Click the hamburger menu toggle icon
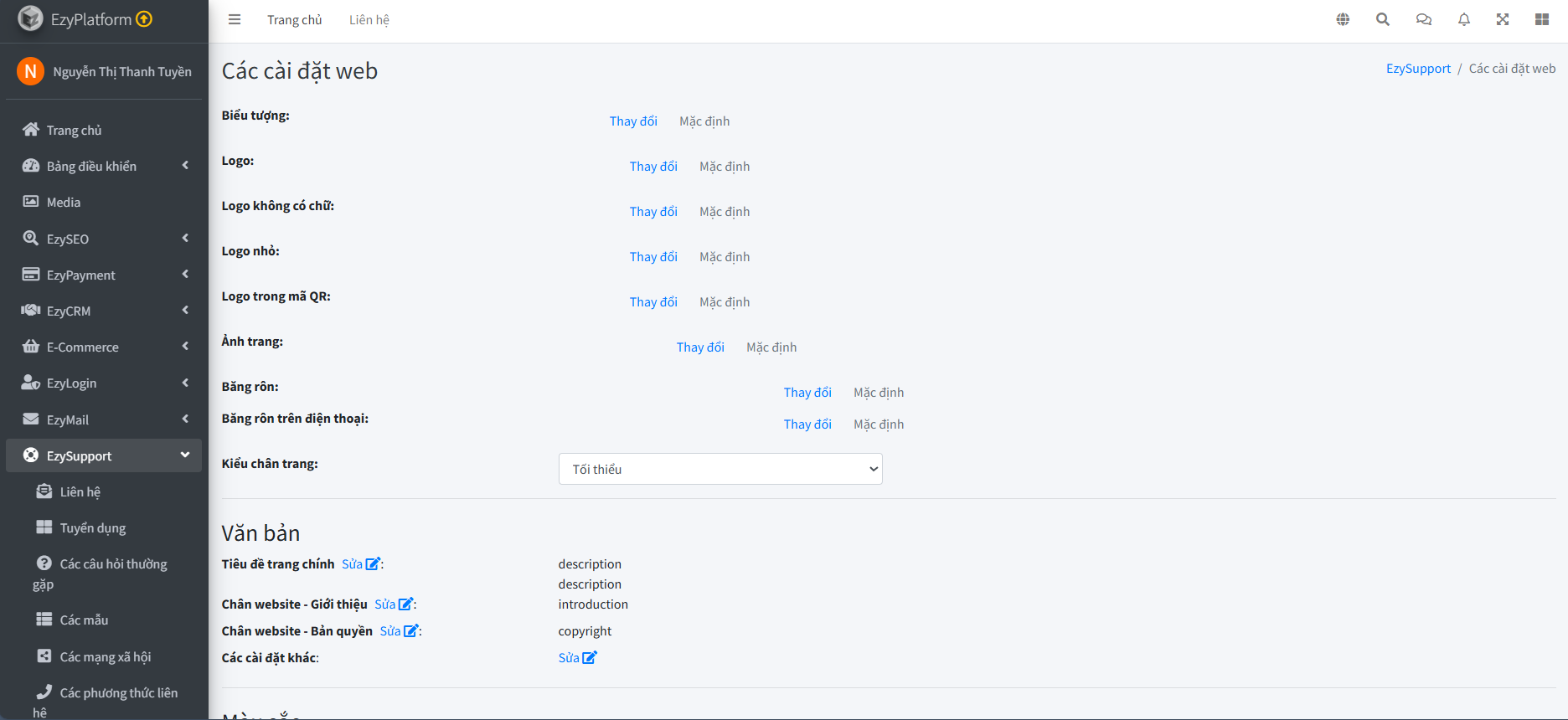Screen dimensions: 1568x720 click(x=235, y=19)
